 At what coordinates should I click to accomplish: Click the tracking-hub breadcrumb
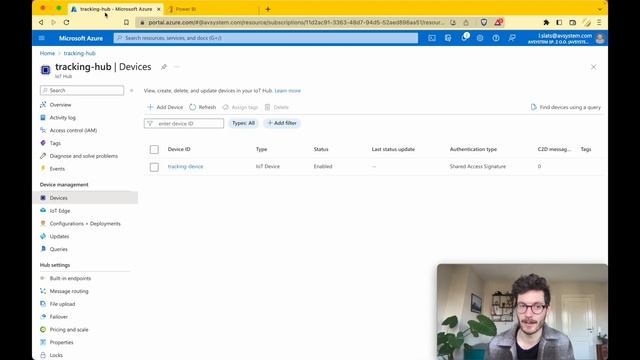coord(80,53)
